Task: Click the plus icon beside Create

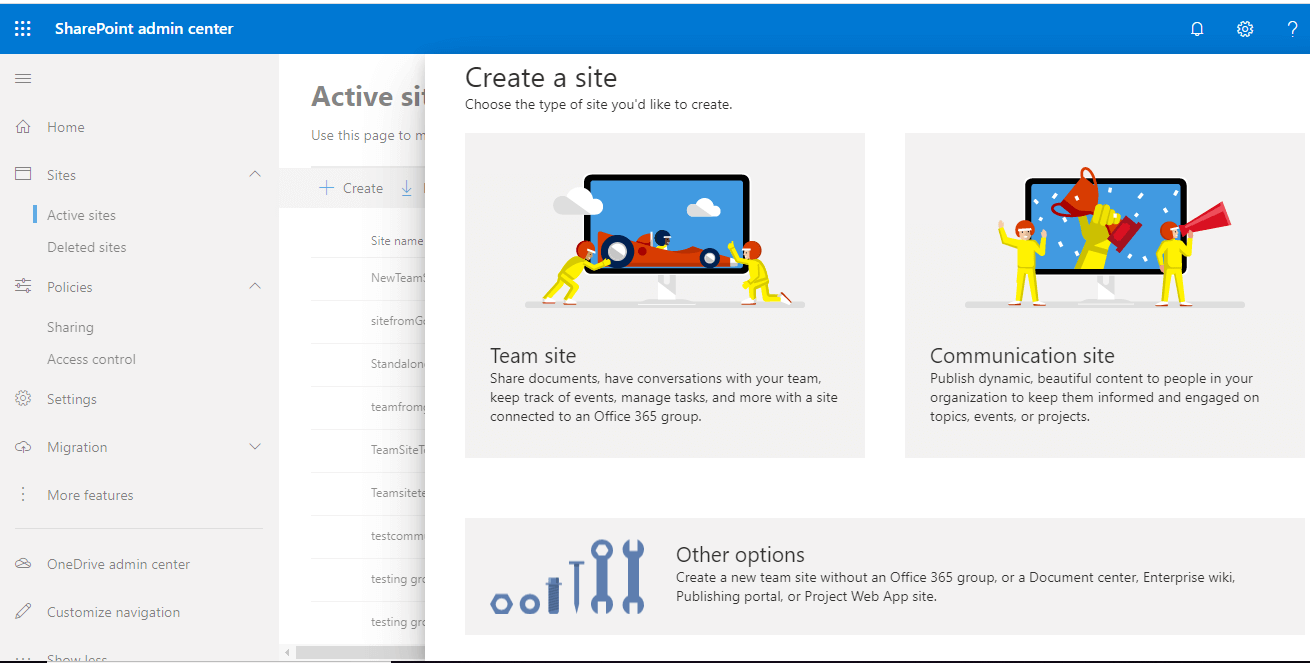Action: point(326,188)
